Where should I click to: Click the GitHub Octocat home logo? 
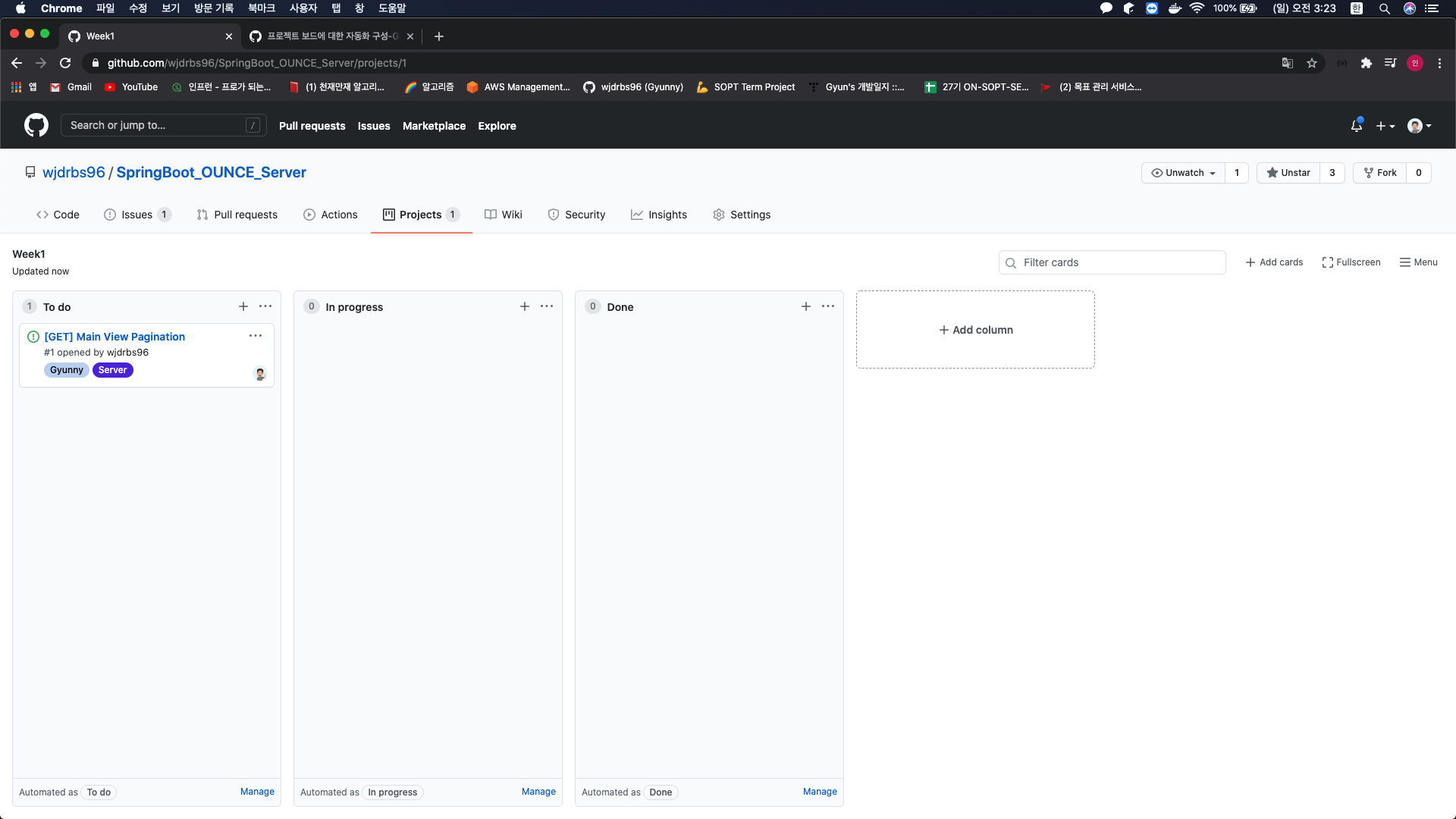pos(36,125)
